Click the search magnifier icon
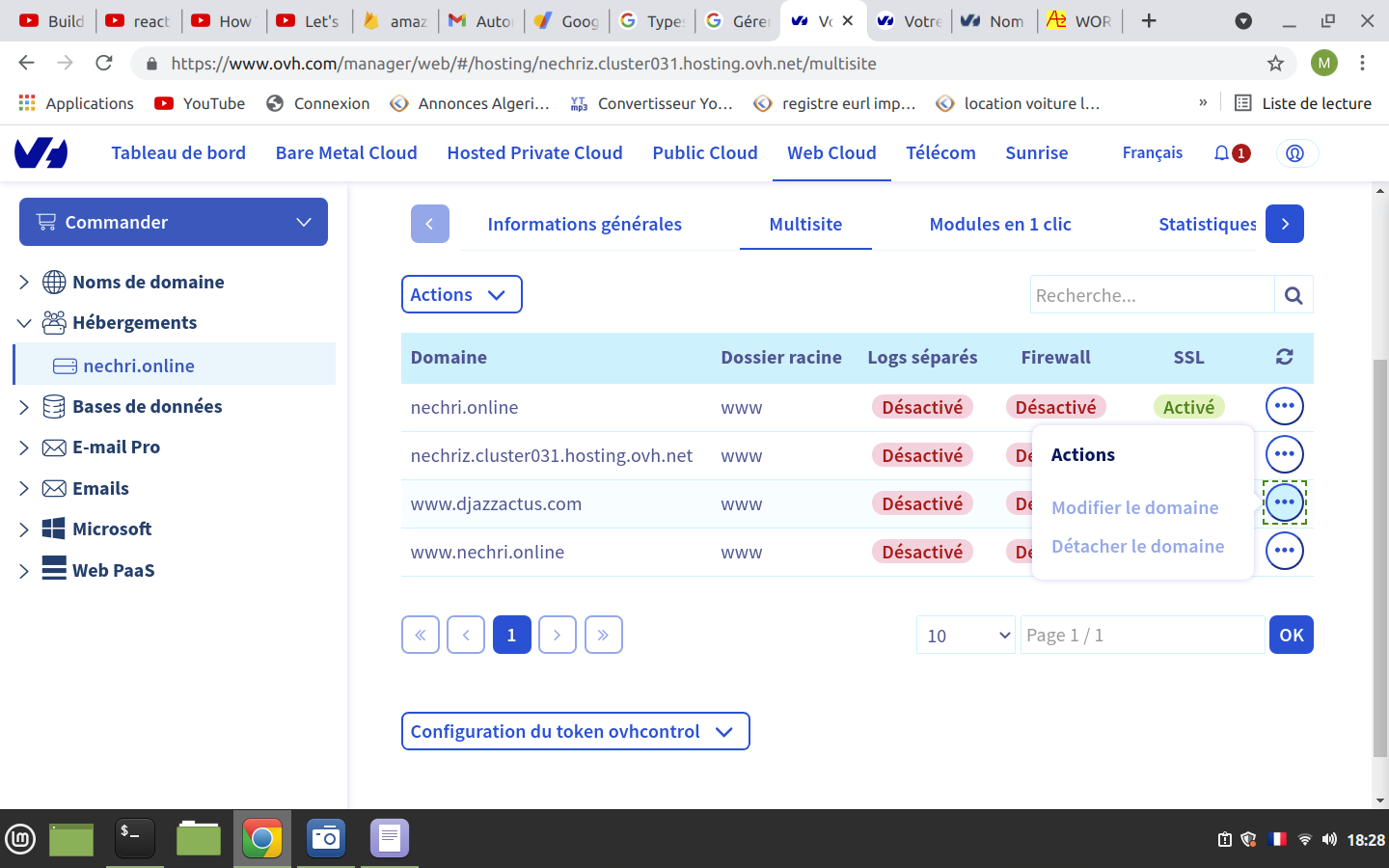1389x868 pixels. coord(1294,295)
